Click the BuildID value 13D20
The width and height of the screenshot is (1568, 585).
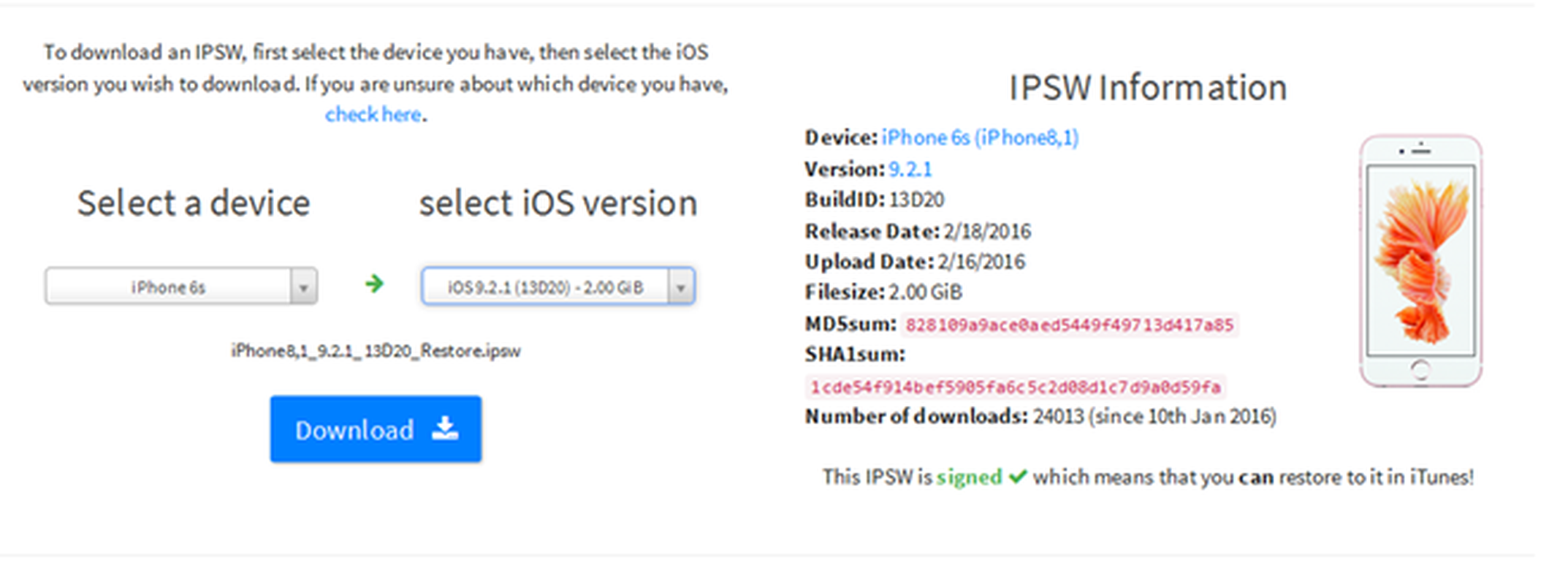916,200
